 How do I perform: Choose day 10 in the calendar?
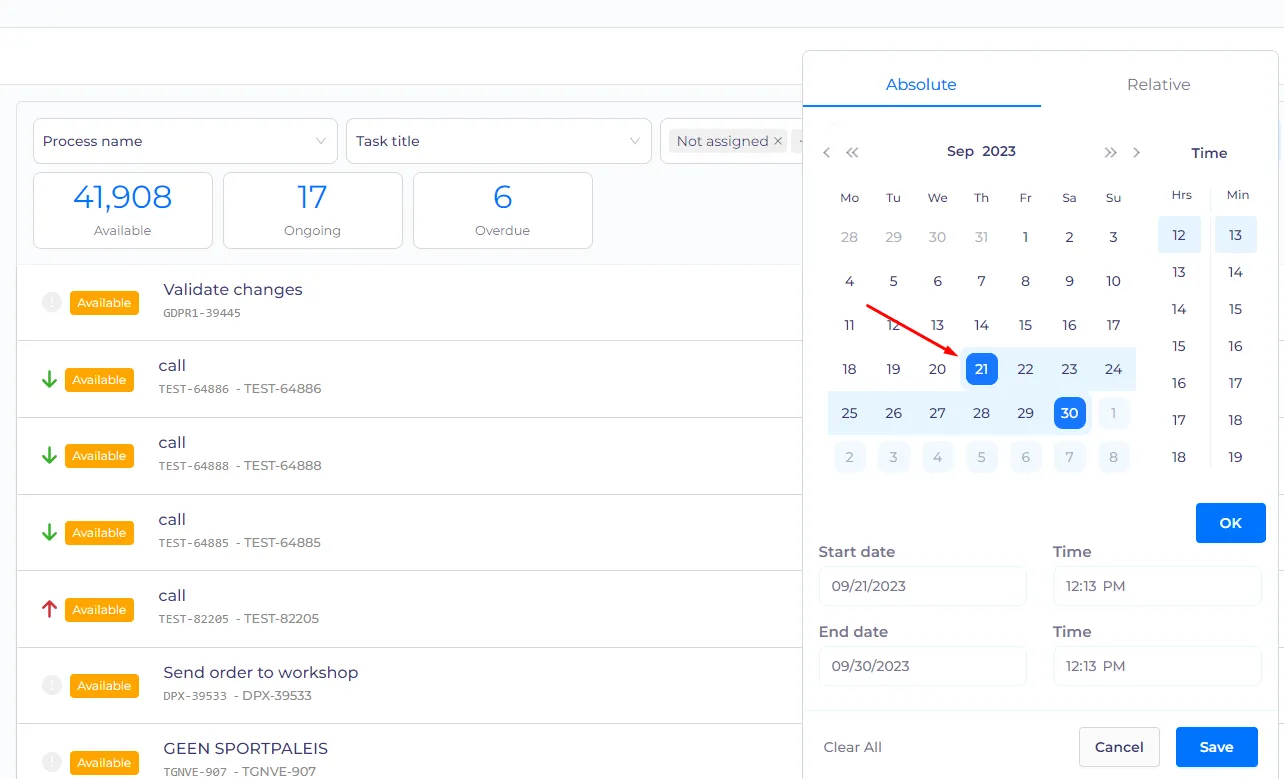(x=1113, y=281)
